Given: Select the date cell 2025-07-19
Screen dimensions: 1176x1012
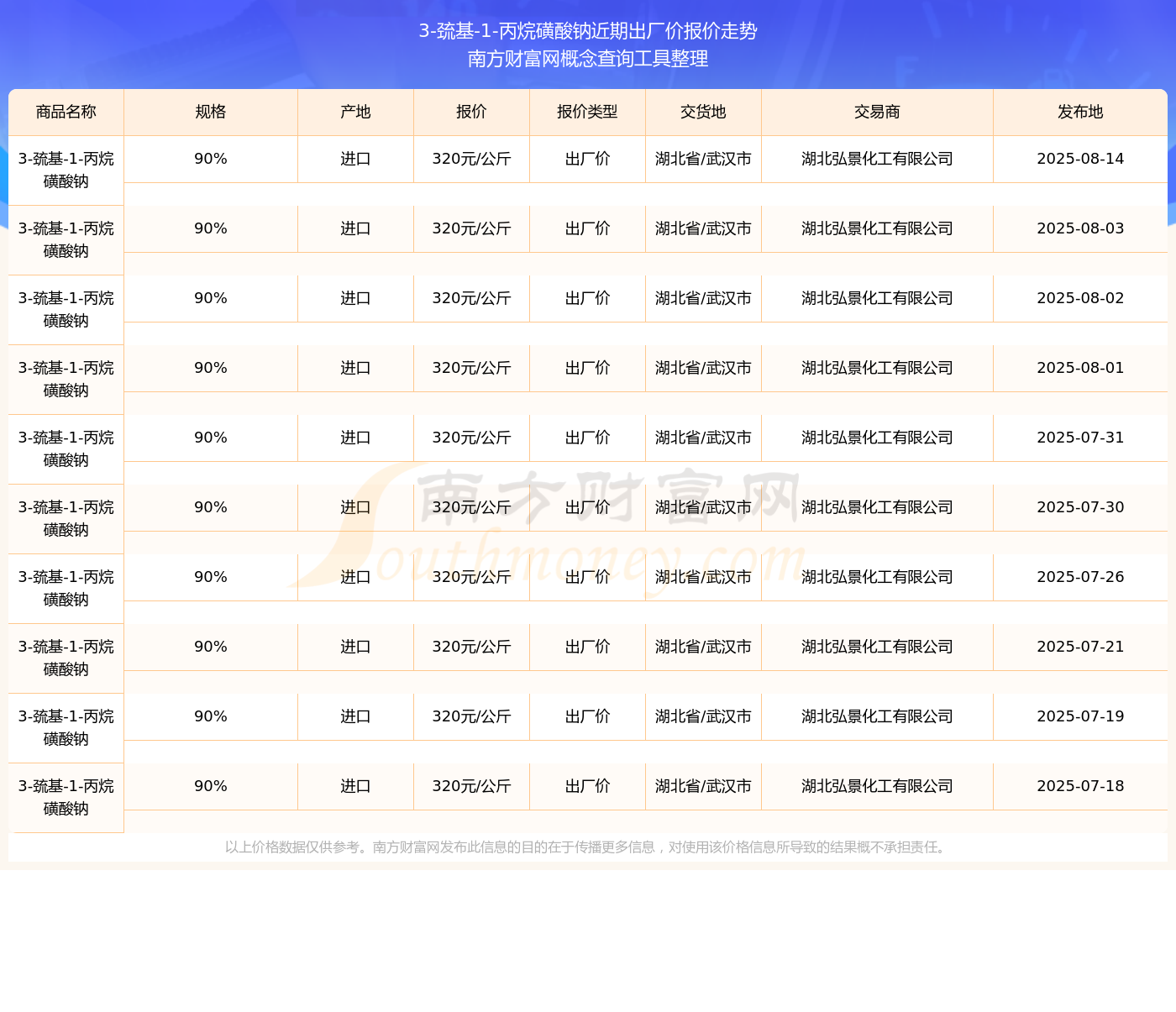Looking at the screenshot, I should (x=1080, y=716).
